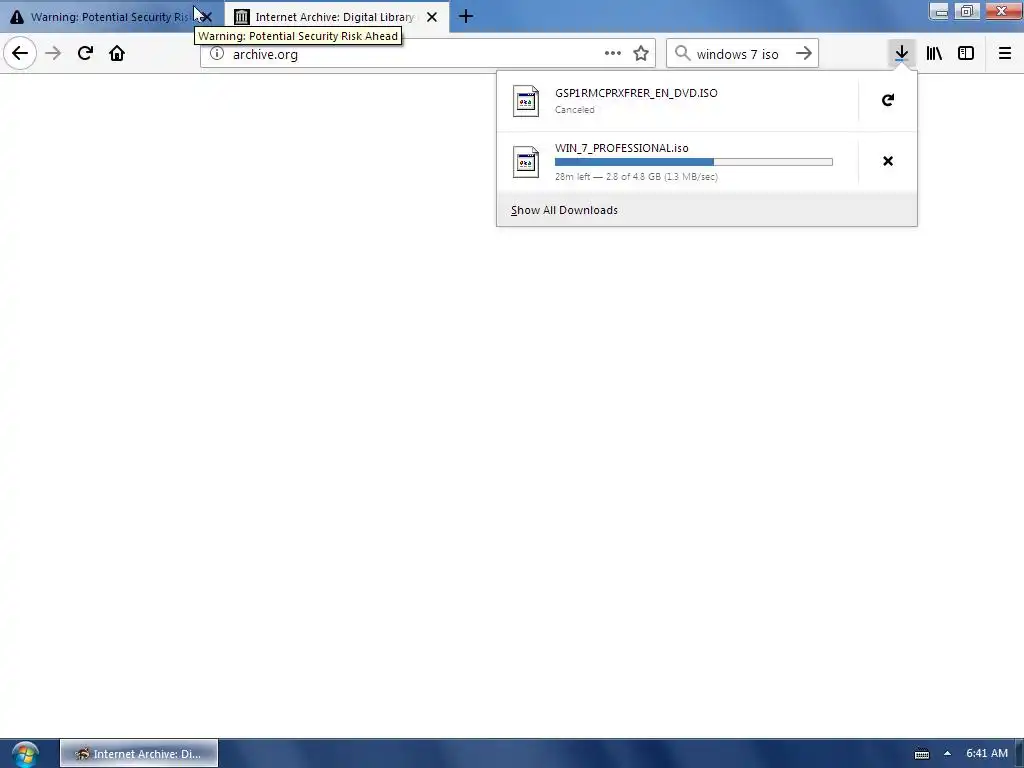The width and height of the screenshot is (1024, 768).
Task: Show the sidebars panel
Action: pos(966,54)
